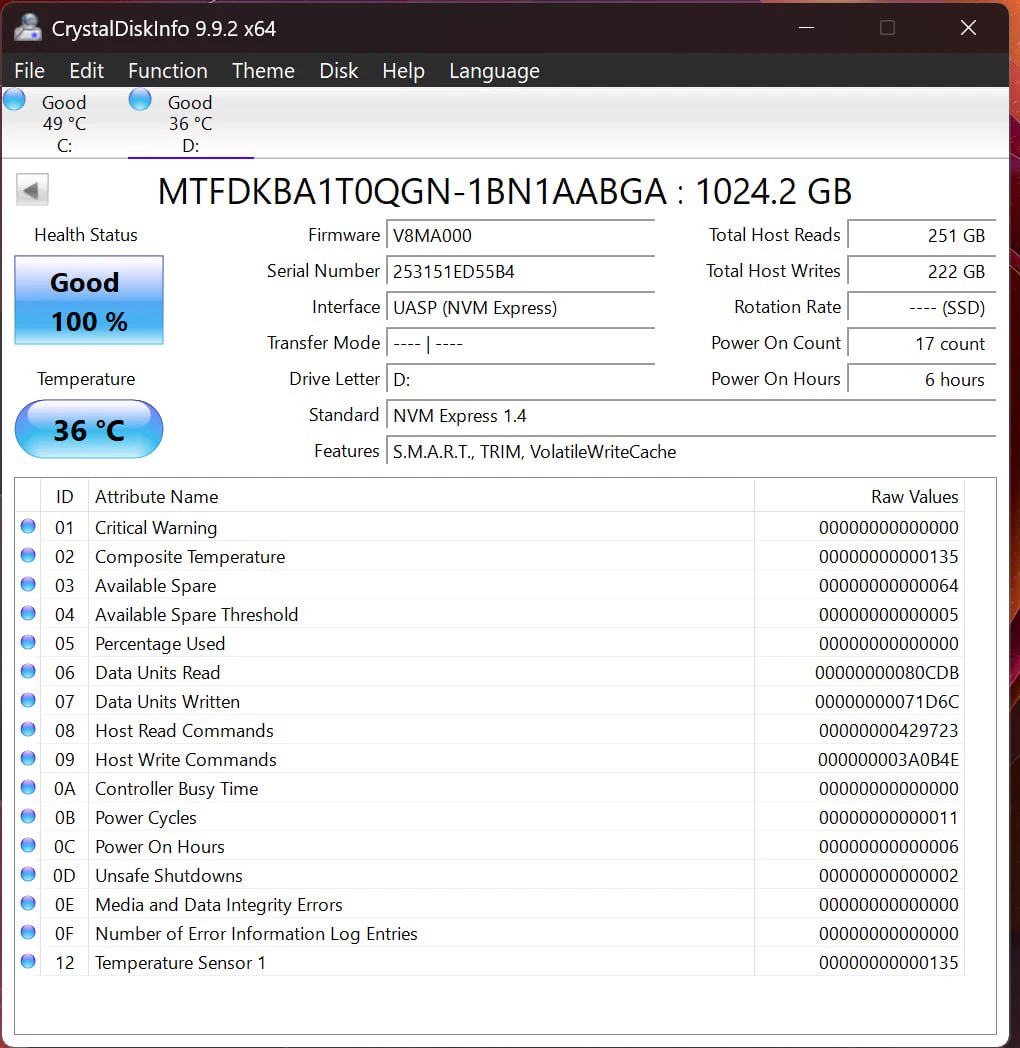Minimize the CrystalDiskInfo window
Screen dimensions: 1020x1048
point(806,28)
